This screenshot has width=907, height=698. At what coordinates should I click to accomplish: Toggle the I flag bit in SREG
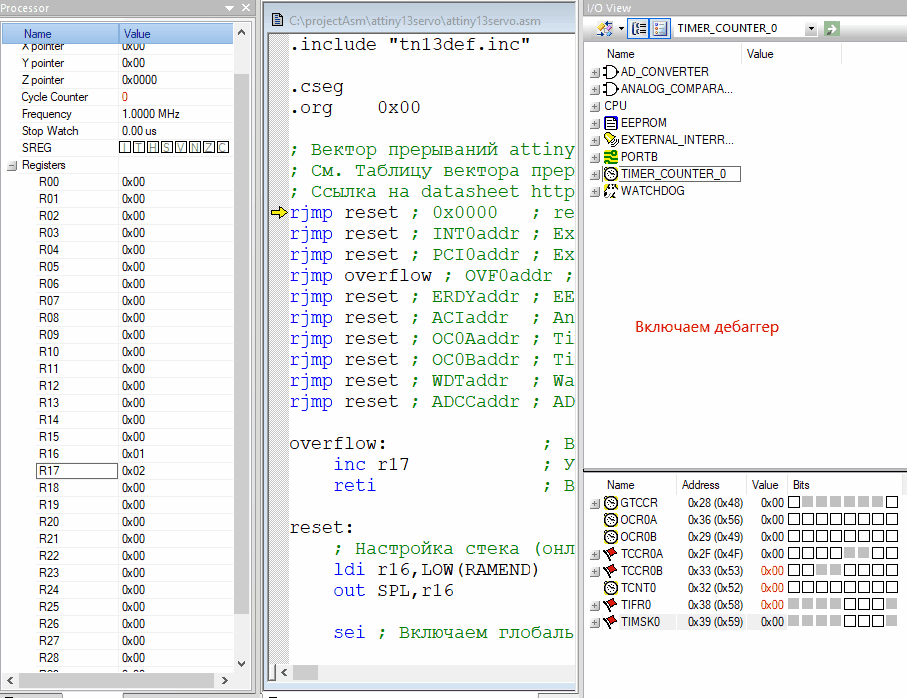click(x=125, y=148)
